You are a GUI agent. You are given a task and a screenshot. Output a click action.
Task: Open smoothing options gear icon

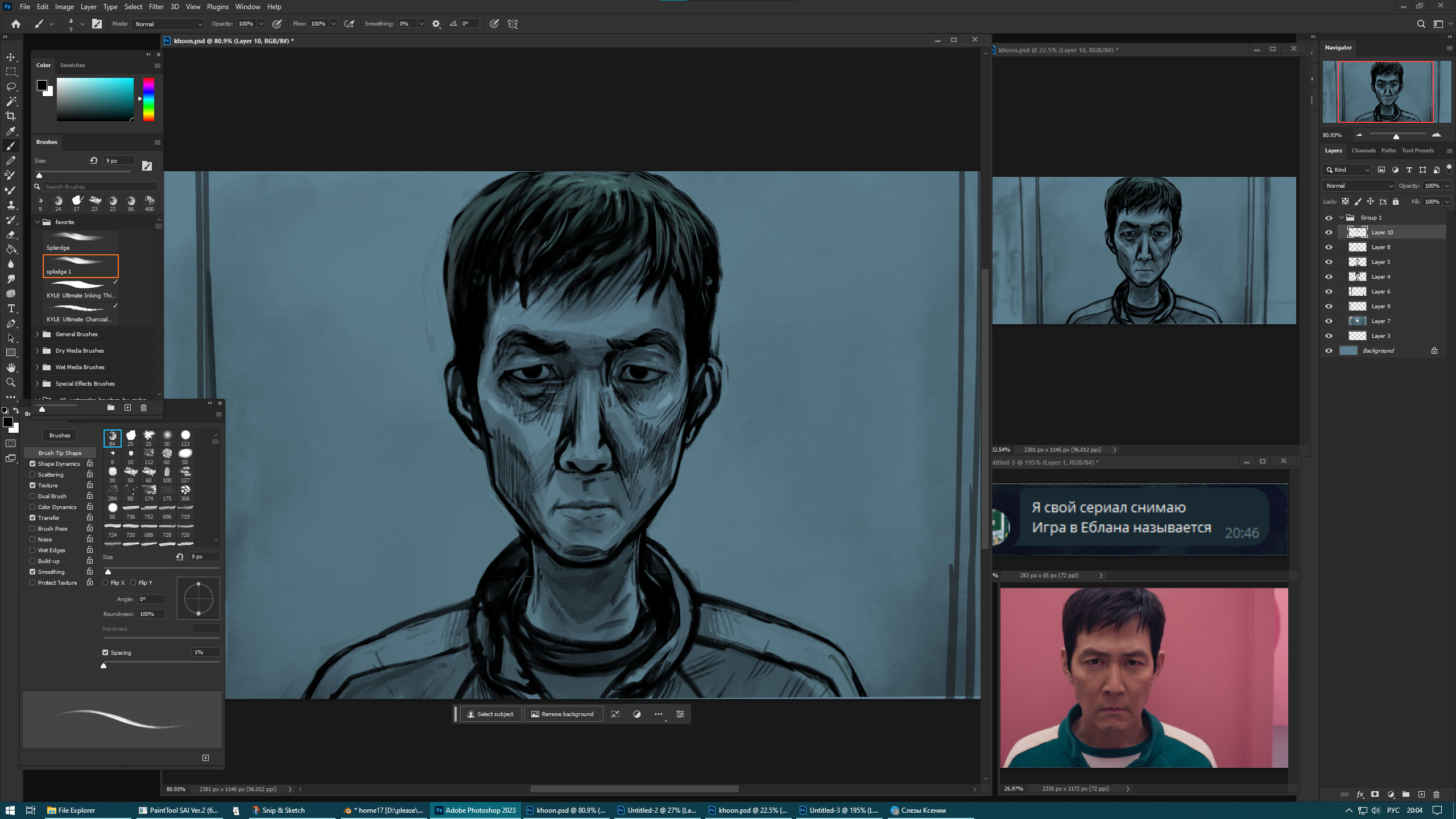tap(436, 24)
